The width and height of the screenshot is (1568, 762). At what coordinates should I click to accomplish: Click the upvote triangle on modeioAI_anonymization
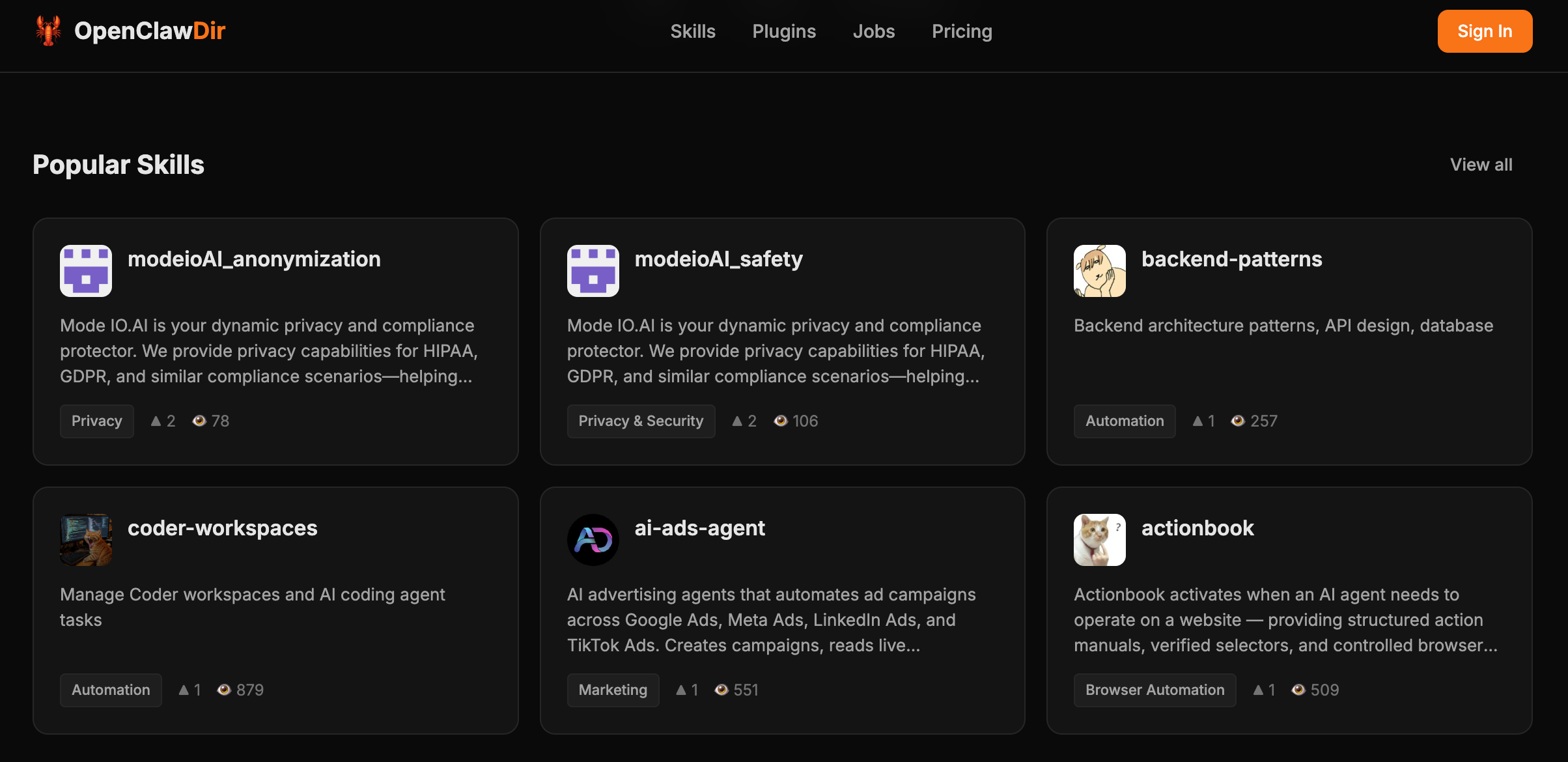156,421
